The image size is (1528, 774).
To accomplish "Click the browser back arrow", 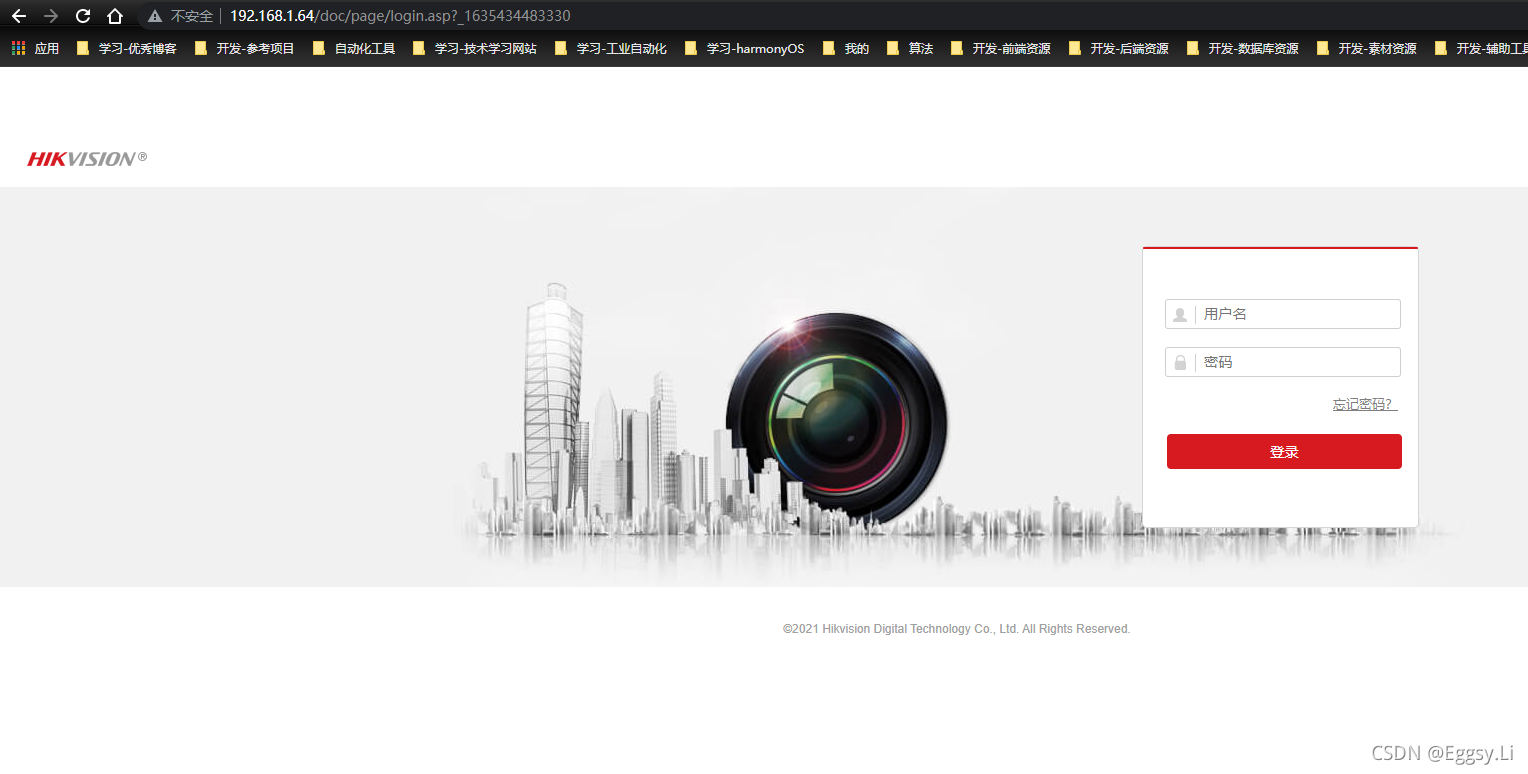I will click(18, 16).
